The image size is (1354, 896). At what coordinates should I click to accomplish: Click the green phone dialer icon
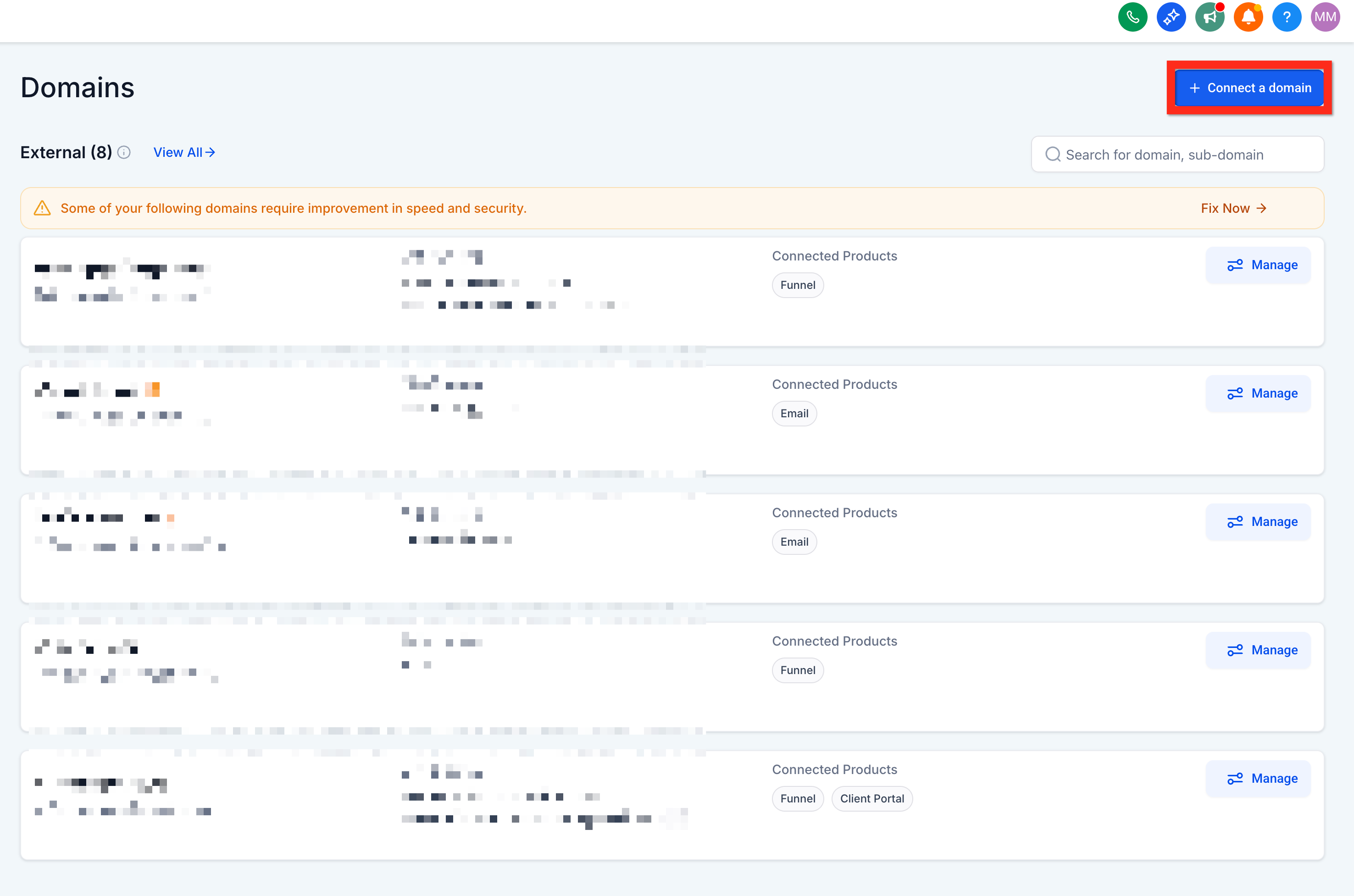coord(1132,17)
